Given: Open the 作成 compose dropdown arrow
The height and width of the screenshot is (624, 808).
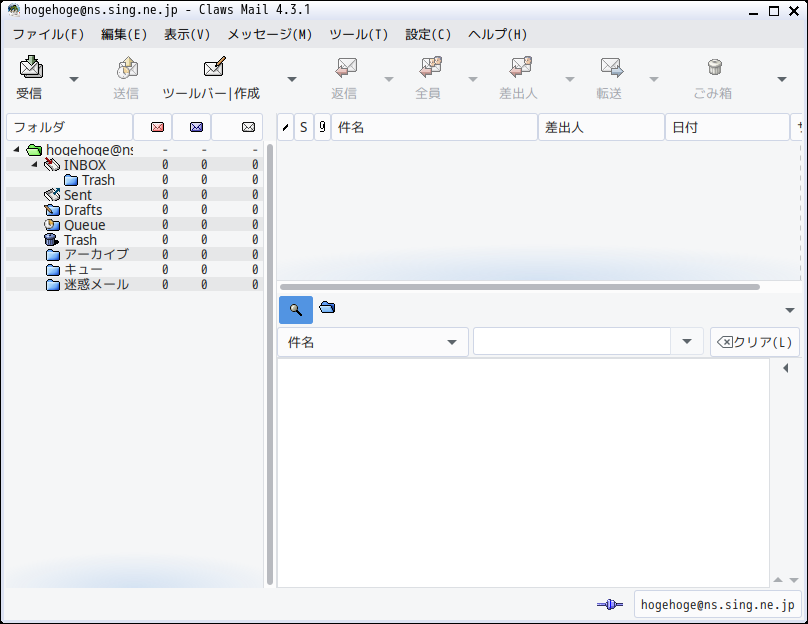Looking at the screenshot, I should click(292, 79).
